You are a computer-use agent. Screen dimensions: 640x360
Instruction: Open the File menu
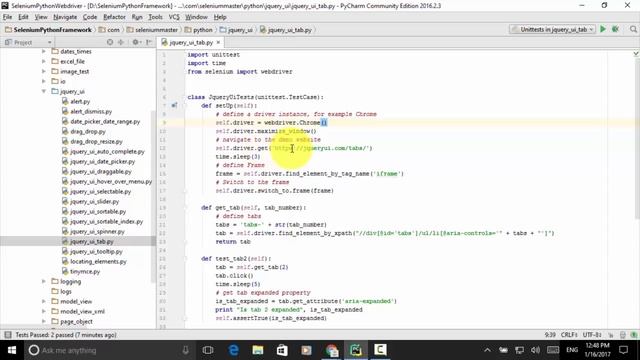(x=7, y=17)
